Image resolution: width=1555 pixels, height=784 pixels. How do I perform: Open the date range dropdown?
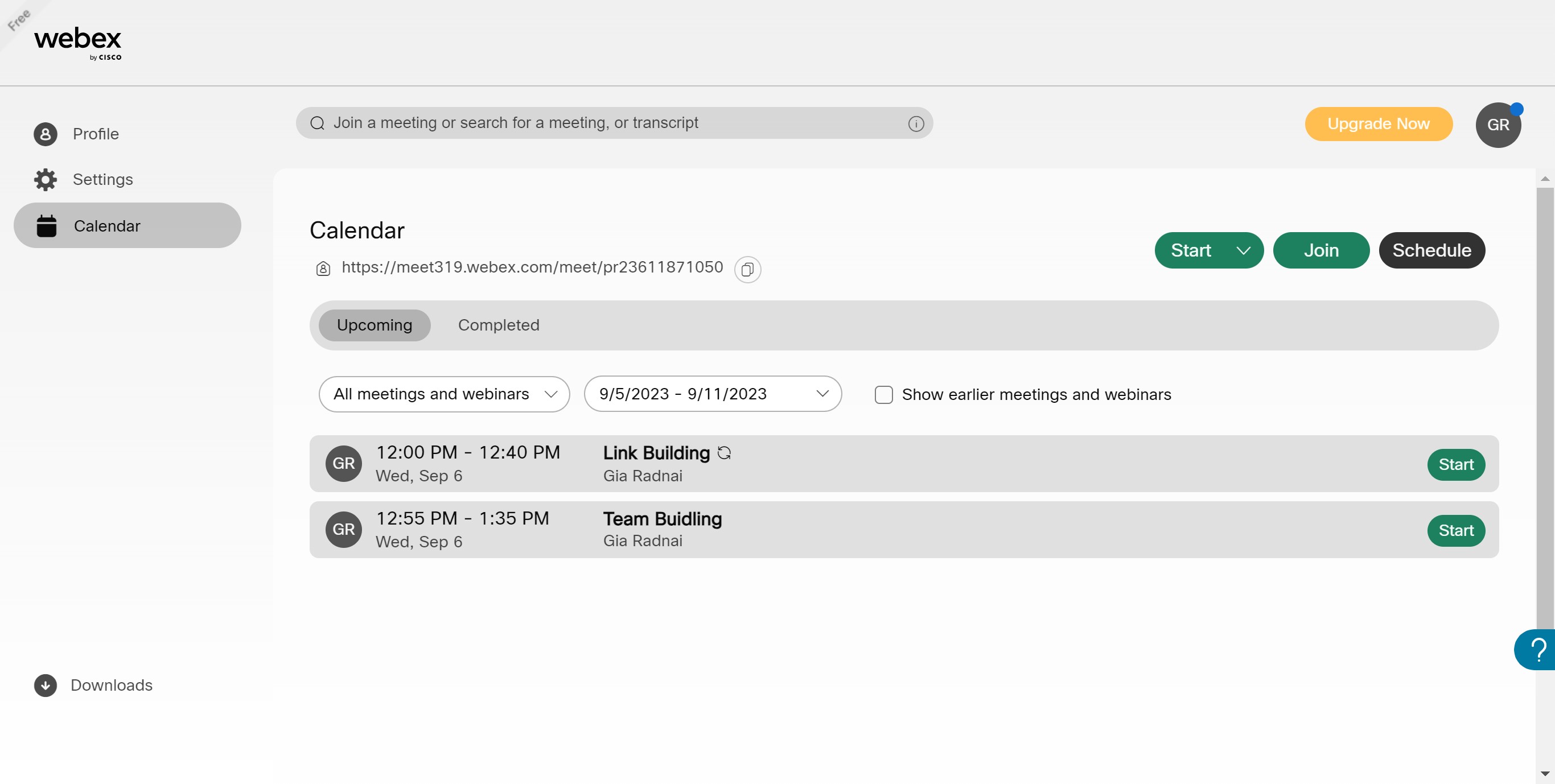(x=712, y=394)
